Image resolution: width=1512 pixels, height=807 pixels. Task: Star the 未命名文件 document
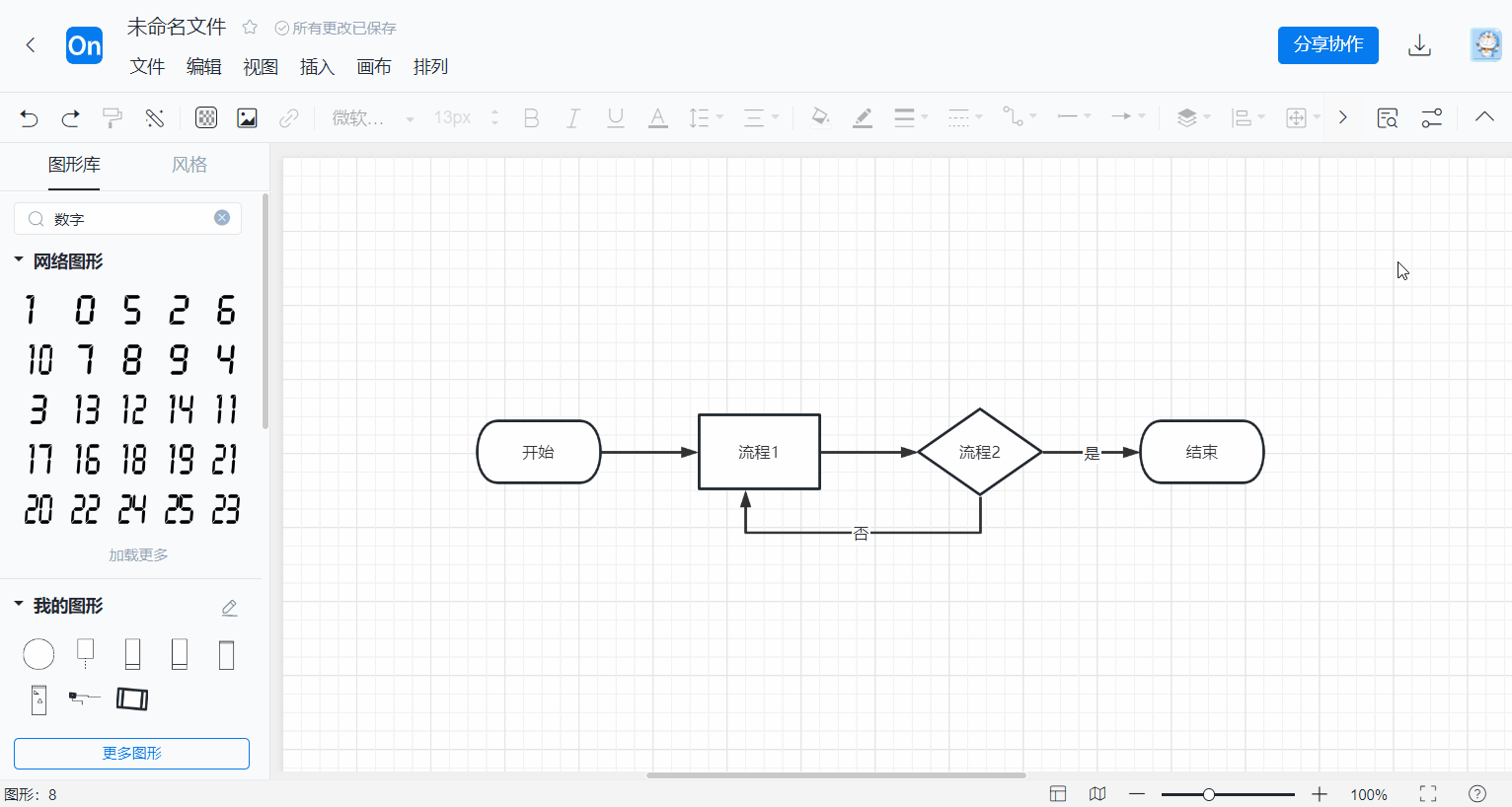(x=250, y=28)
